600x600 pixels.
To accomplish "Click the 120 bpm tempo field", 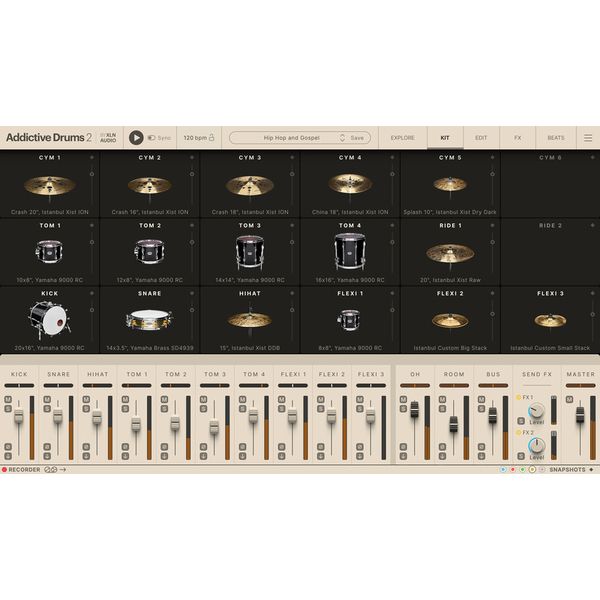I will [195, 138].
